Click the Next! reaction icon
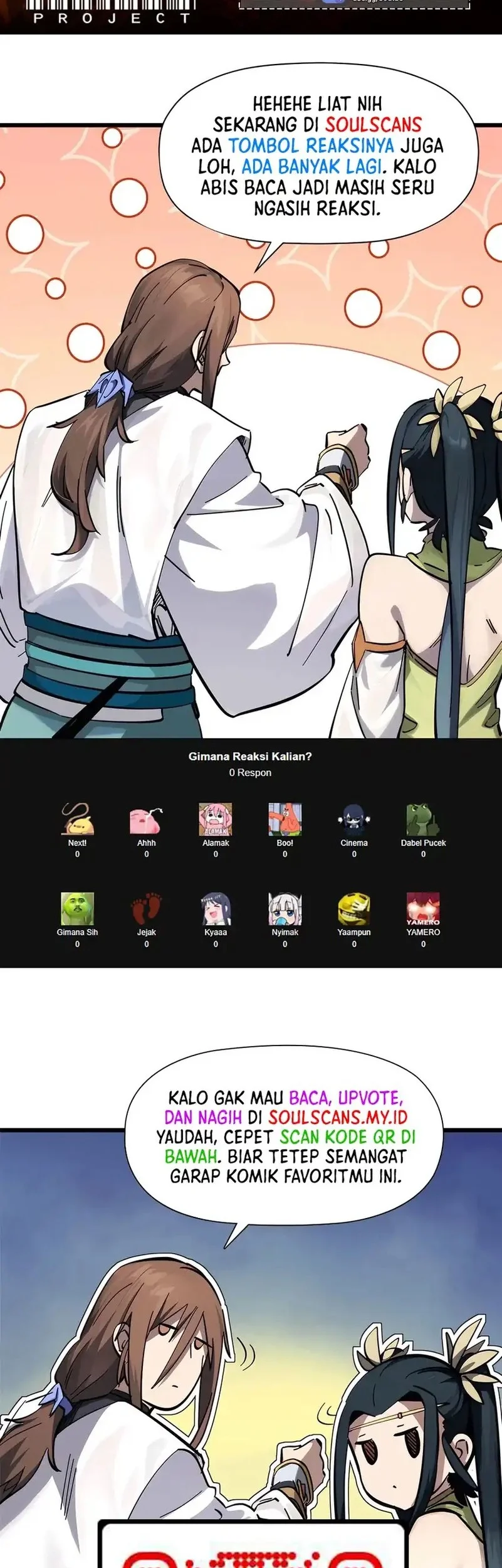 point(77,819)
